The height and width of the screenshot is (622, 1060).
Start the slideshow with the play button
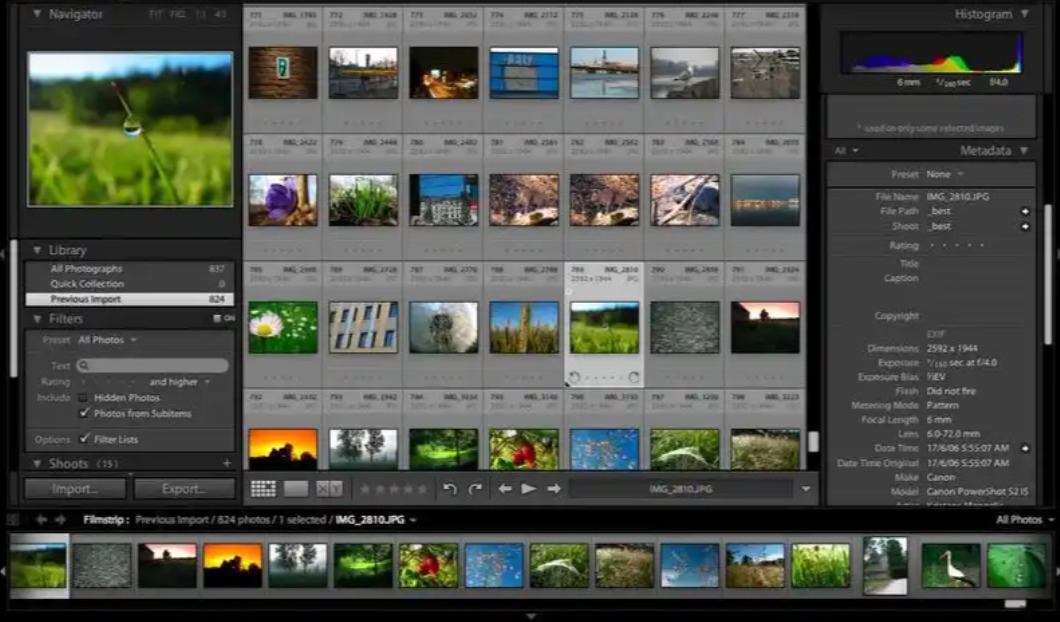(x=529, y=489)
